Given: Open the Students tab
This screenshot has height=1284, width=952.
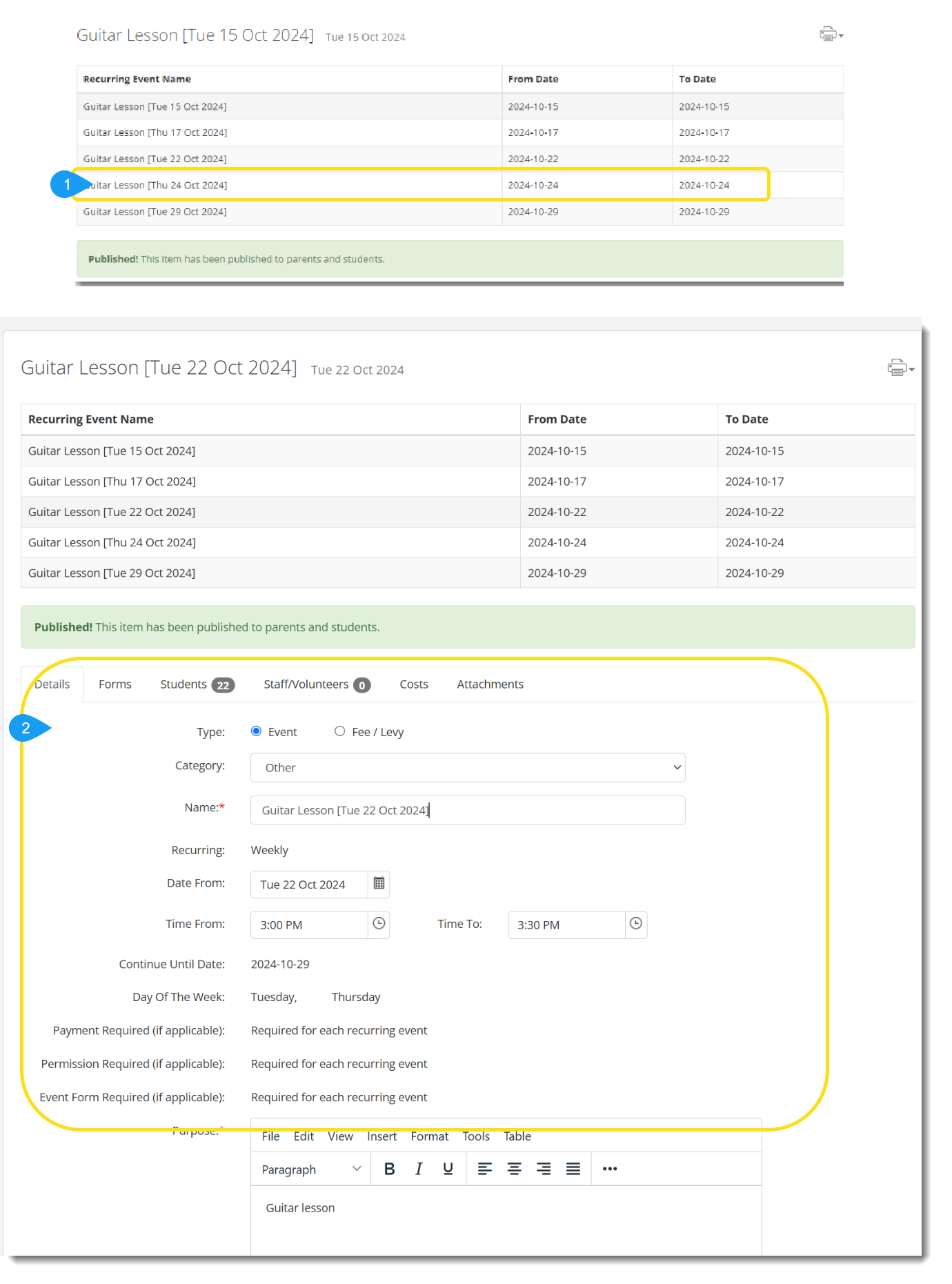Looking at the screenshot, I should point(197,684).
